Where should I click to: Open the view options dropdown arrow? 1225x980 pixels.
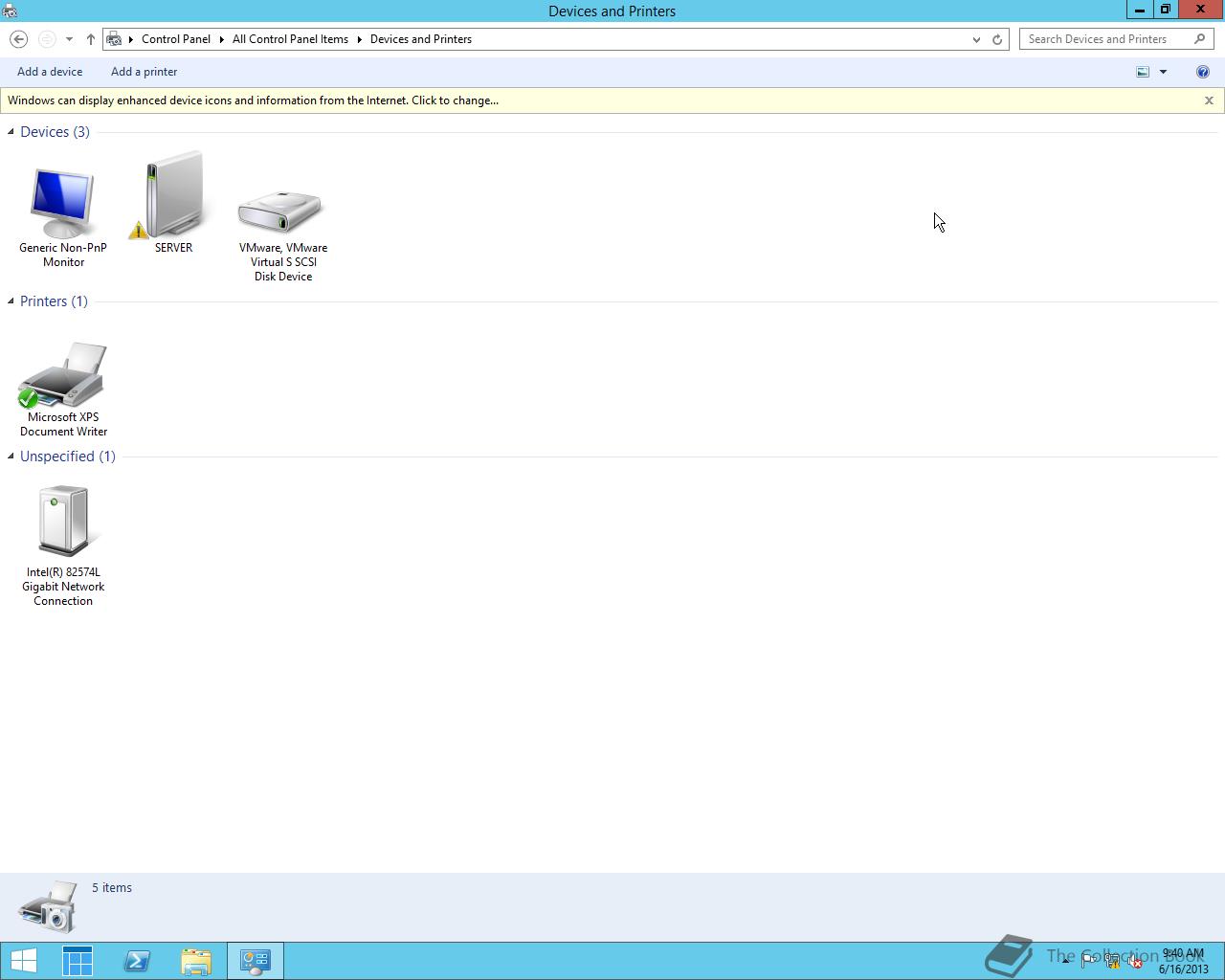coord(1163,72)
